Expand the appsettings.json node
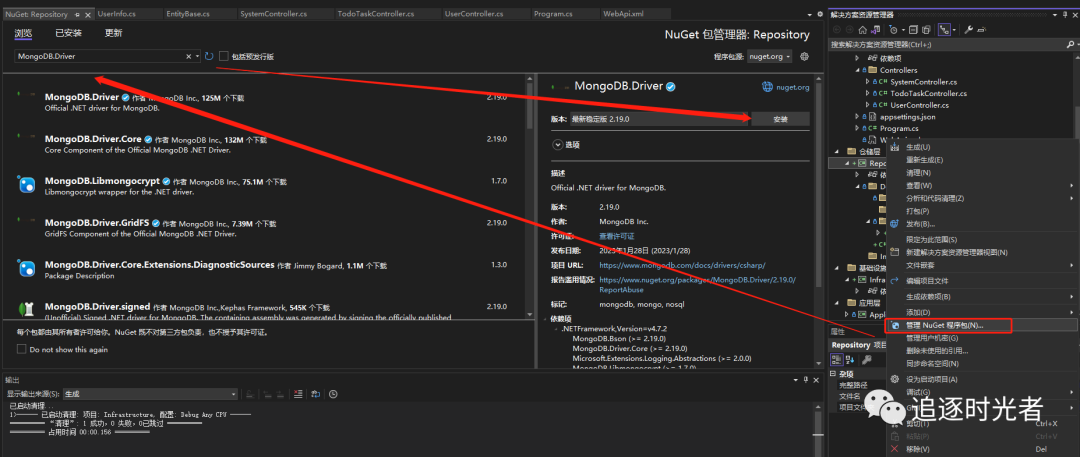 (x=858, y=117)
